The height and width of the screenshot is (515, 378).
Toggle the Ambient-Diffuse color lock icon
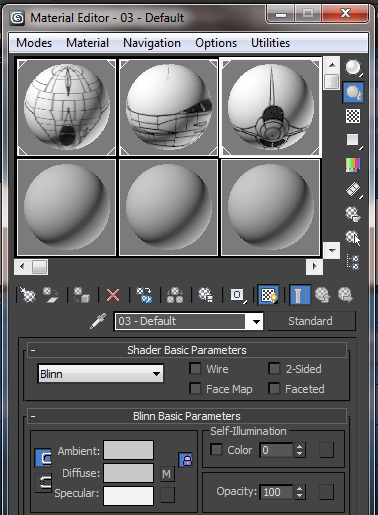pos(187,460)
